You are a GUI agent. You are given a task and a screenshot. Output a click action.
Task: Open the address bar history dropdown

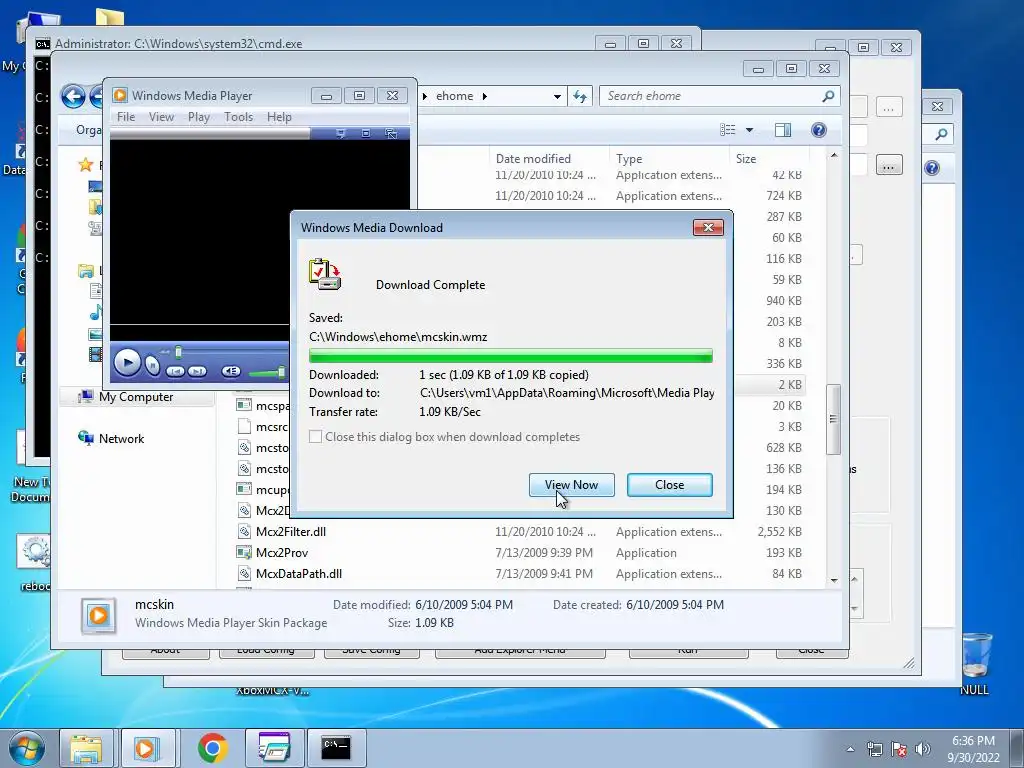point(557,96)
